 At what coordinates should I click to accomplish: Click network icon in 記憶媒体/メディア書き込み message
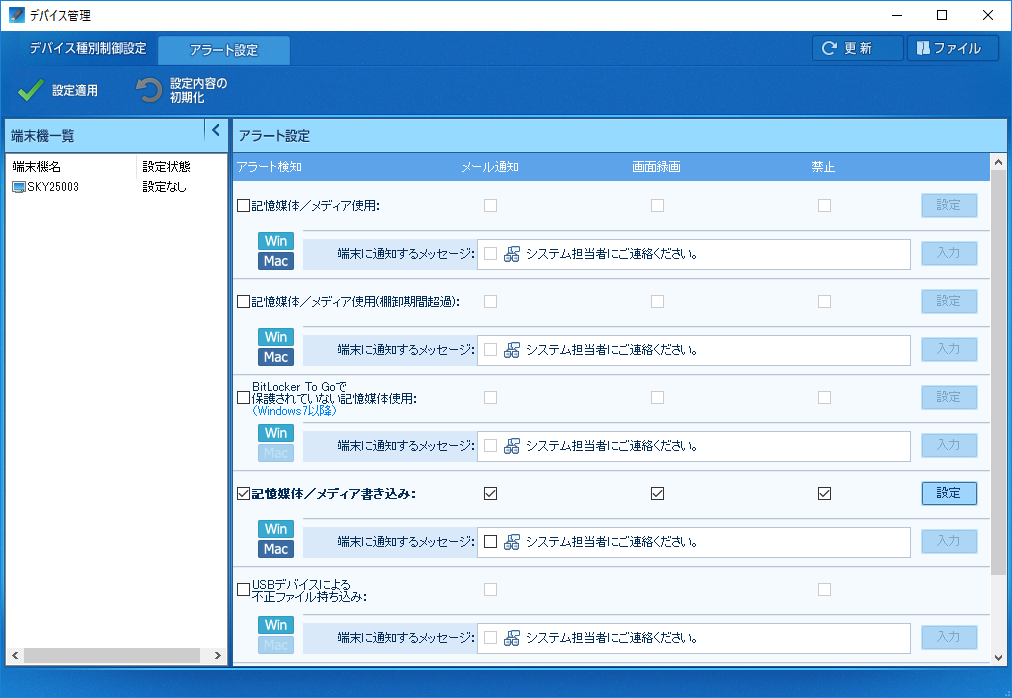(512, 542)
